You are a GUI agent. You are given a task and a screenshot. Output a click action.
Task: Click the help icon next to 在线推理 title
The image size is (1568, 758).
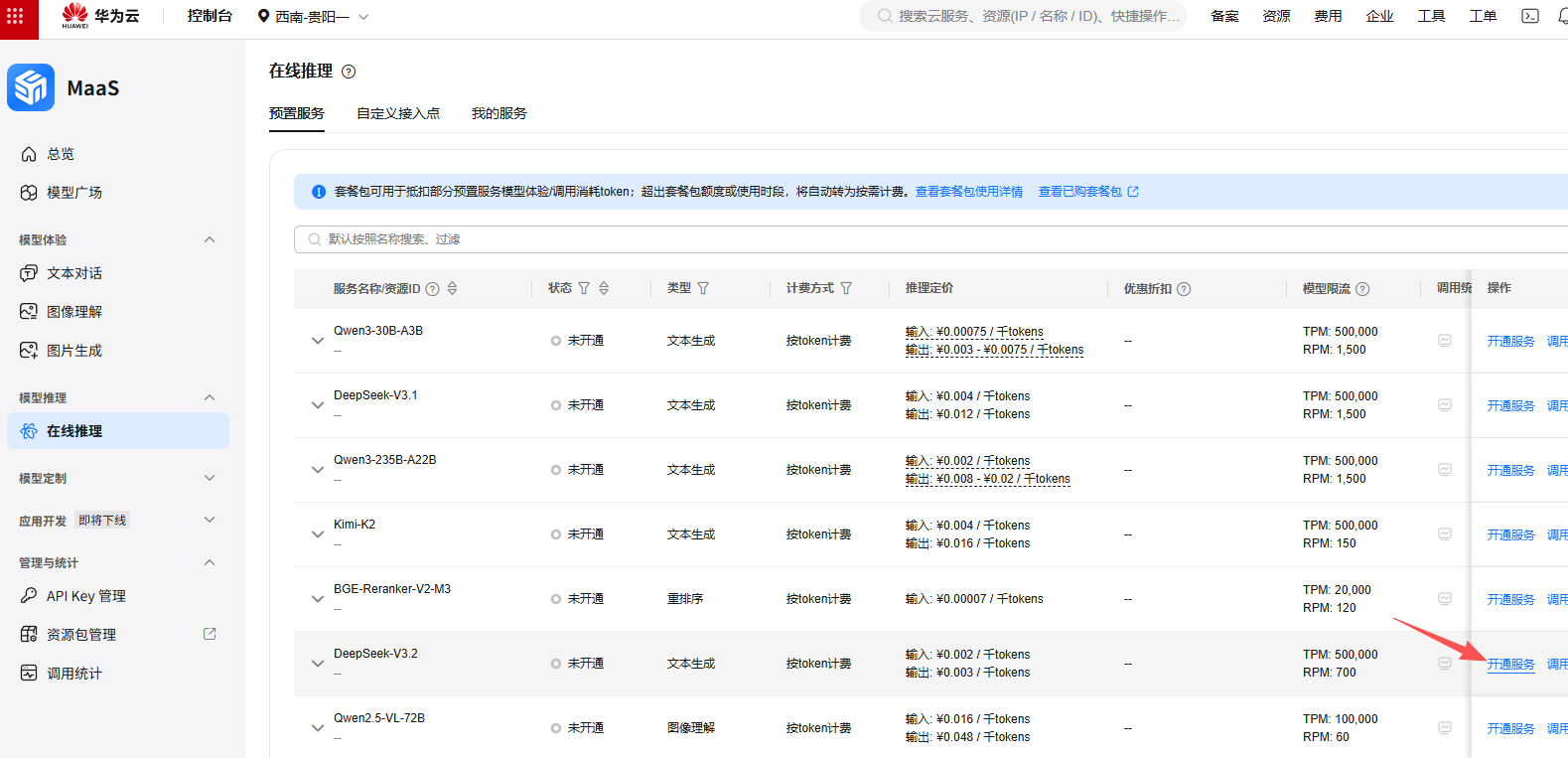(349, 72)
